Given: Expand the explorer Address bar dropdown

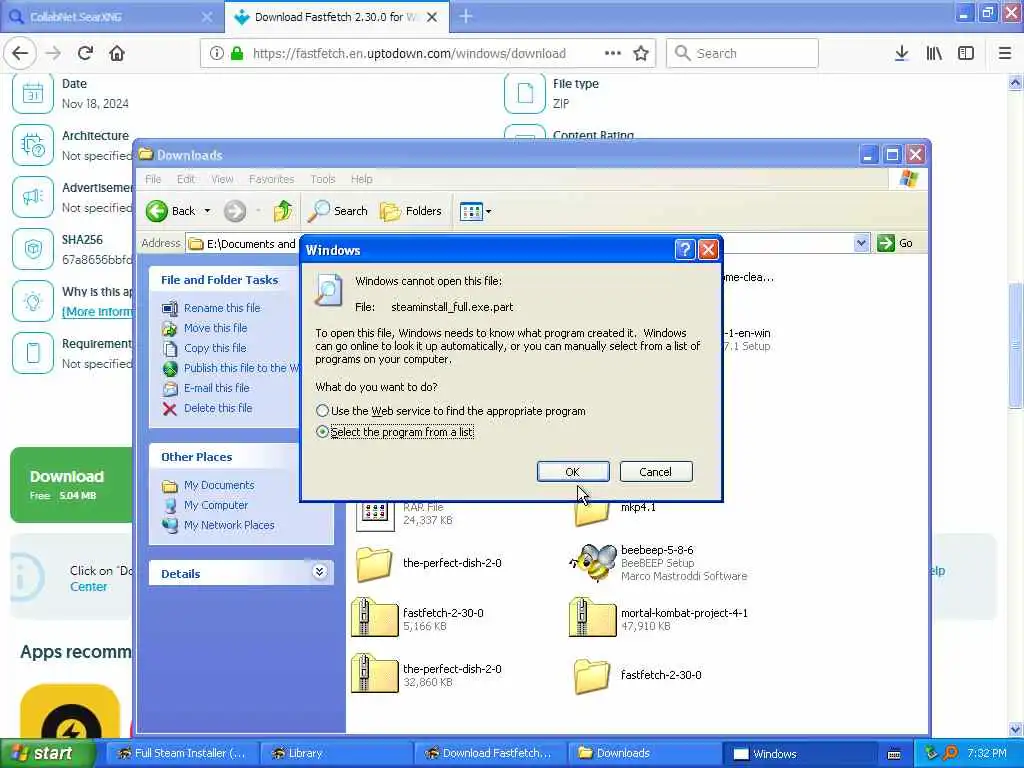Looking at the screenshot, I should click(861, 243).
